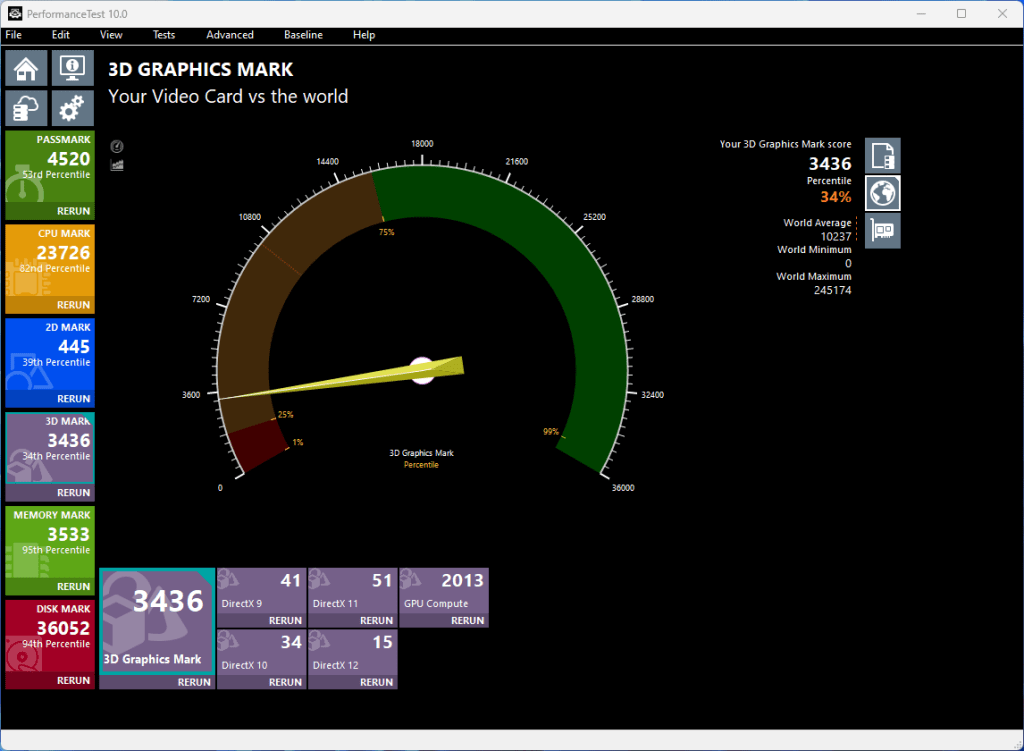Rerun the PassMark test
Image resolution: width=1024 pixels, height=751 pixels.
click(x=73, y=212)
